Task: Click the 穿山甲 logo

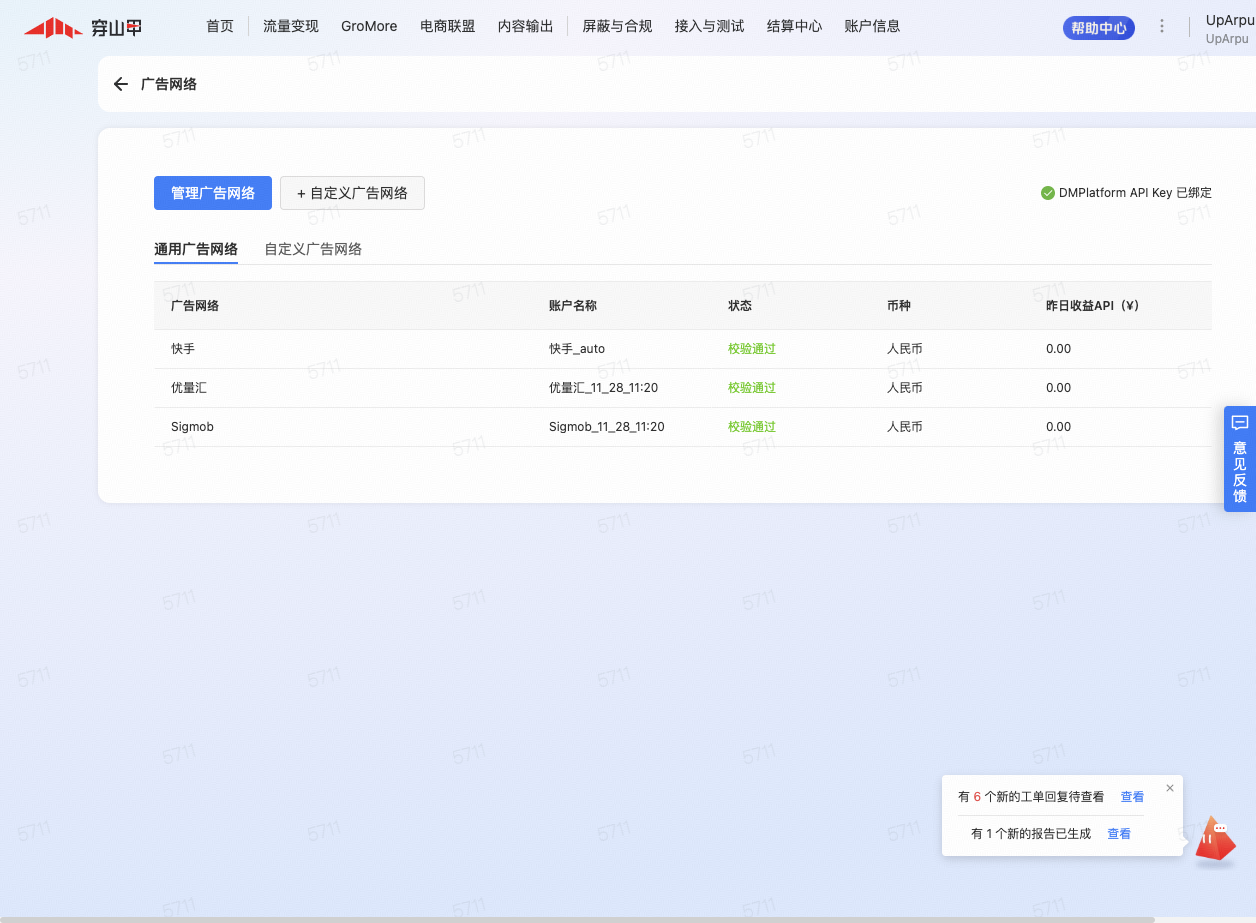Action: 83,27
